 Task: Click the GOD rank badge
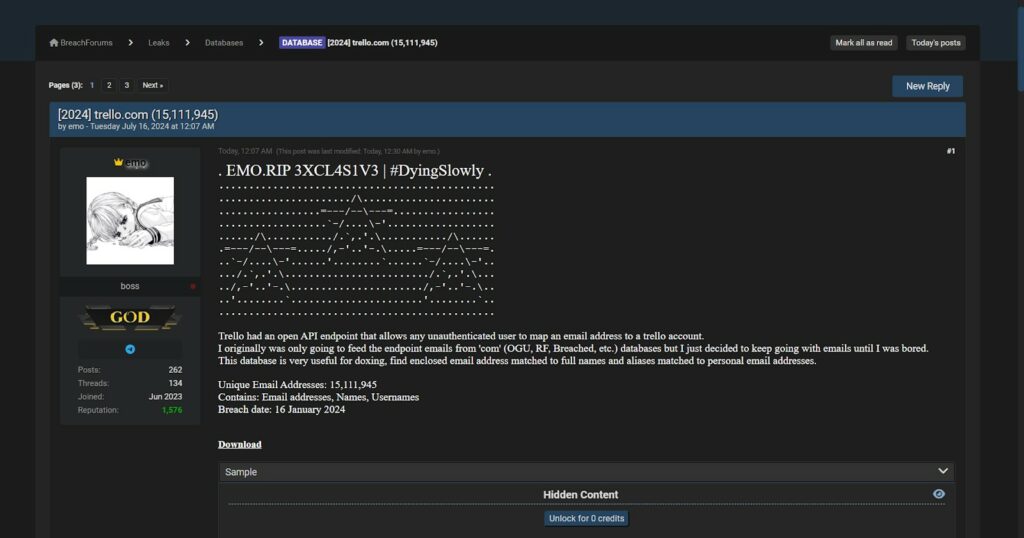tap(130, 318)
